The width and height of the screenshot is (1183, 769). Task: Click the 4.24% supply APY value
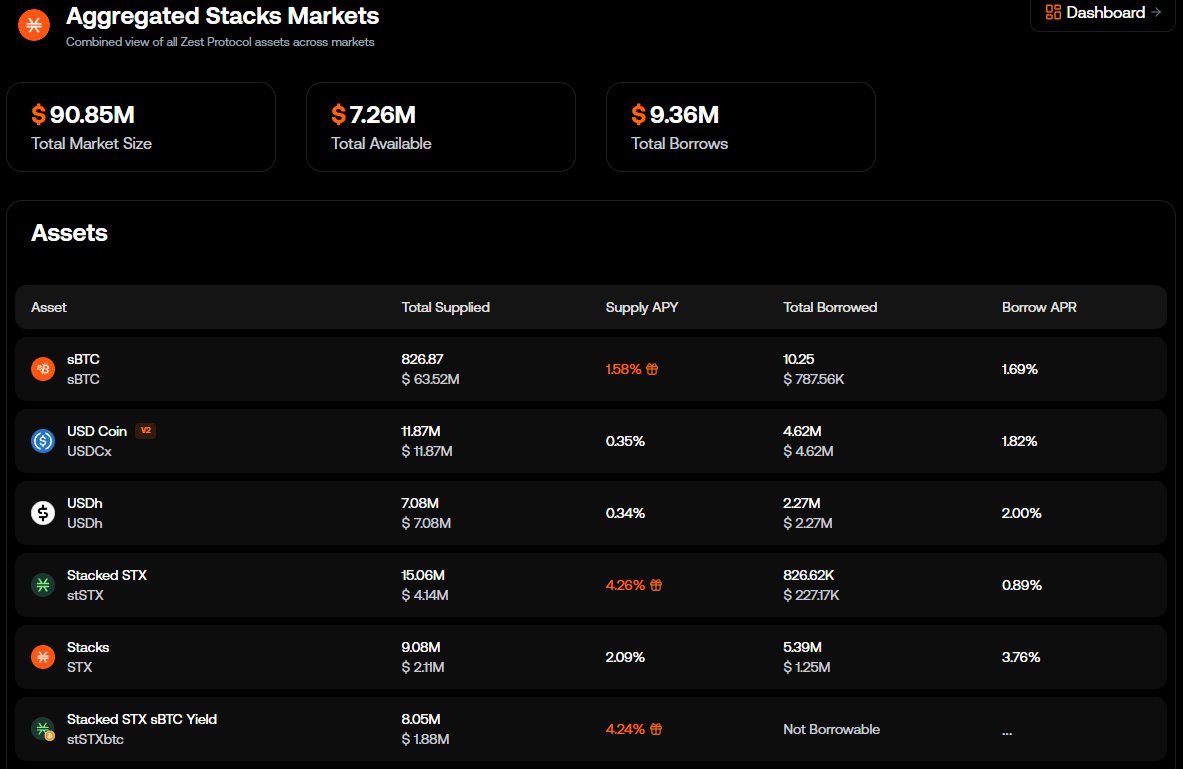coord(625,729)
